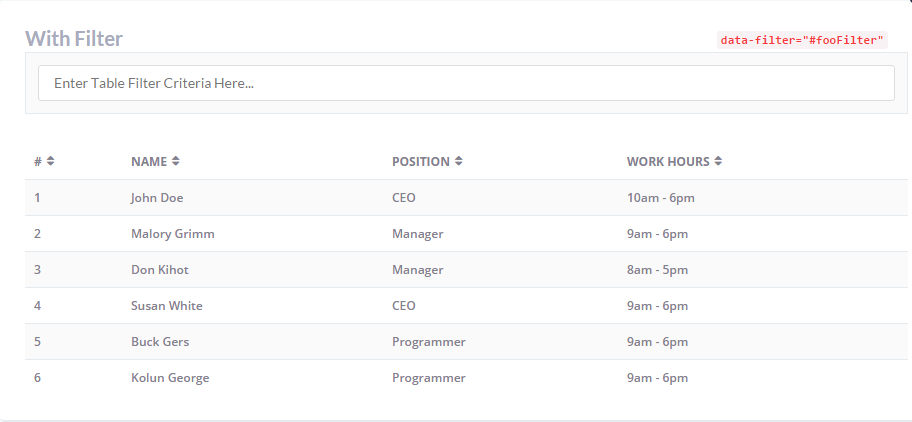Image resolution: width=912 pixels, height=422 pixels.
Task: Select the John Doe row name
Action: pos(157,198)
